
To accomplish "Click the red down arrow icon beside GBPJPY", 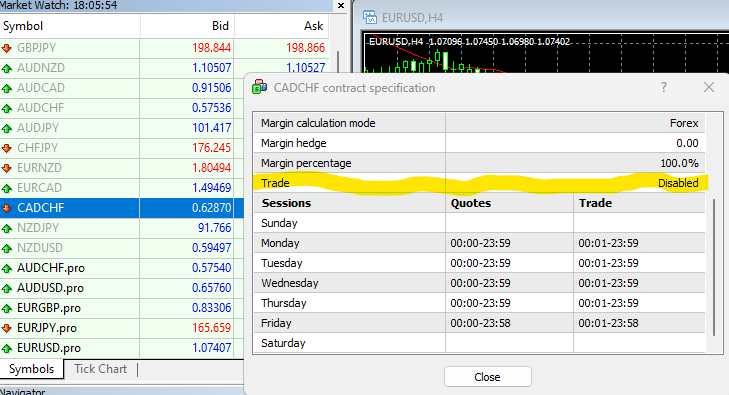I will (7, 48).
